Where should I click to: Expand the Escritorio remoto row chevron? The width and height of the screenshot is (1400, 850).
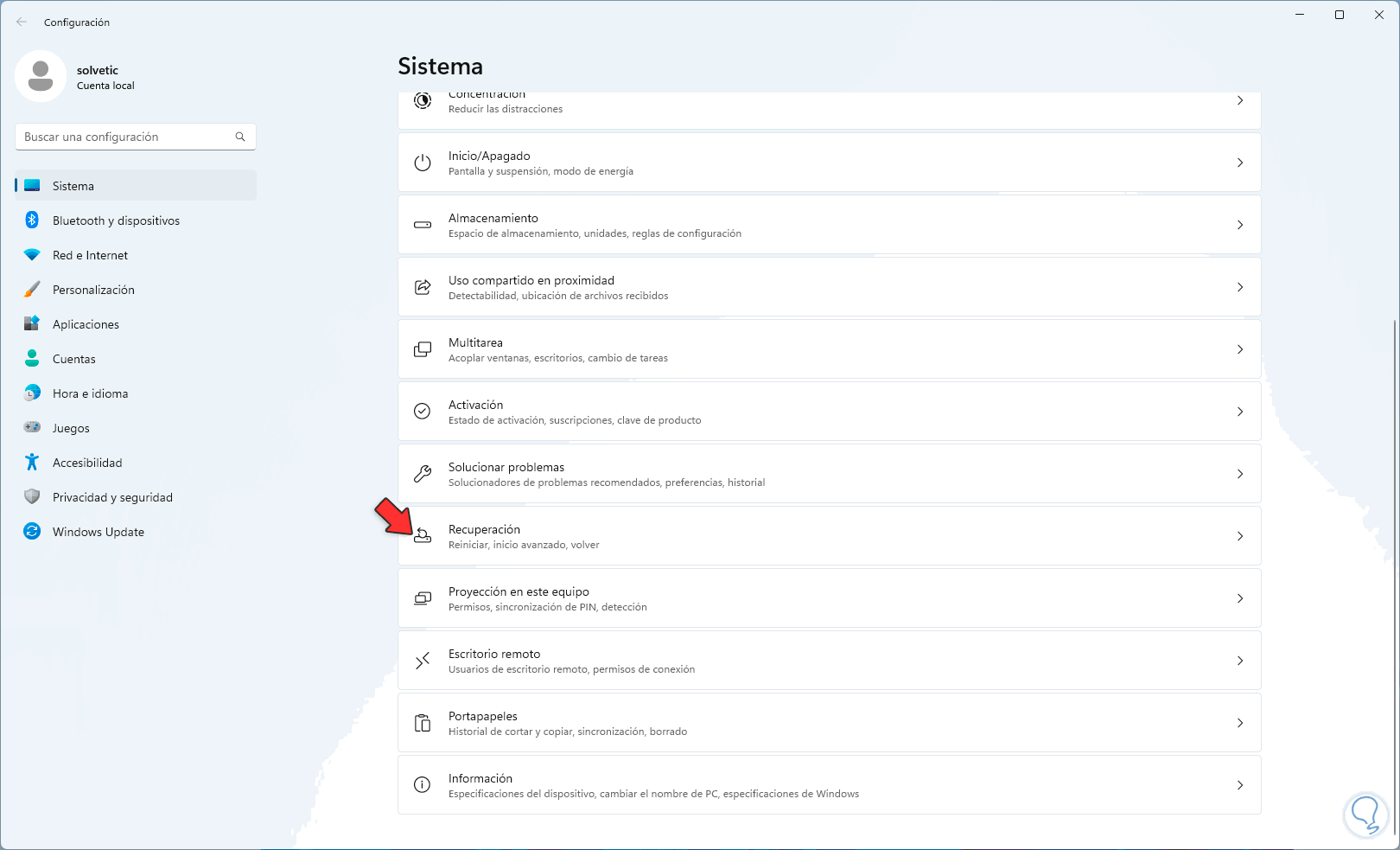tap(1239, 661)
